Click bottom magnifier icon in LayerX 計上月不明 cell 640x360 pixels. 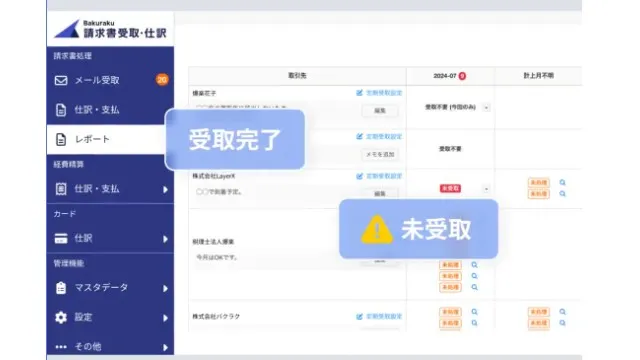[x=562, y=194]
